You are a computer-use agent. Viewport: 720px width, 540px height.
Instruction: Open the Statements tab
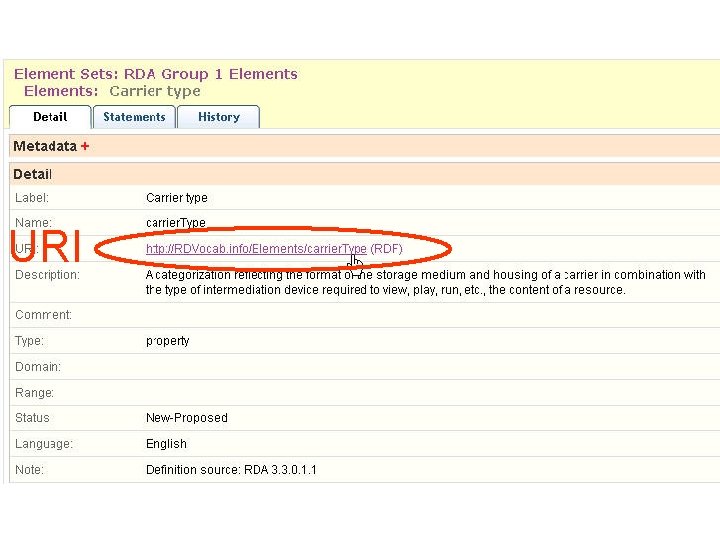tap(134, 117)
